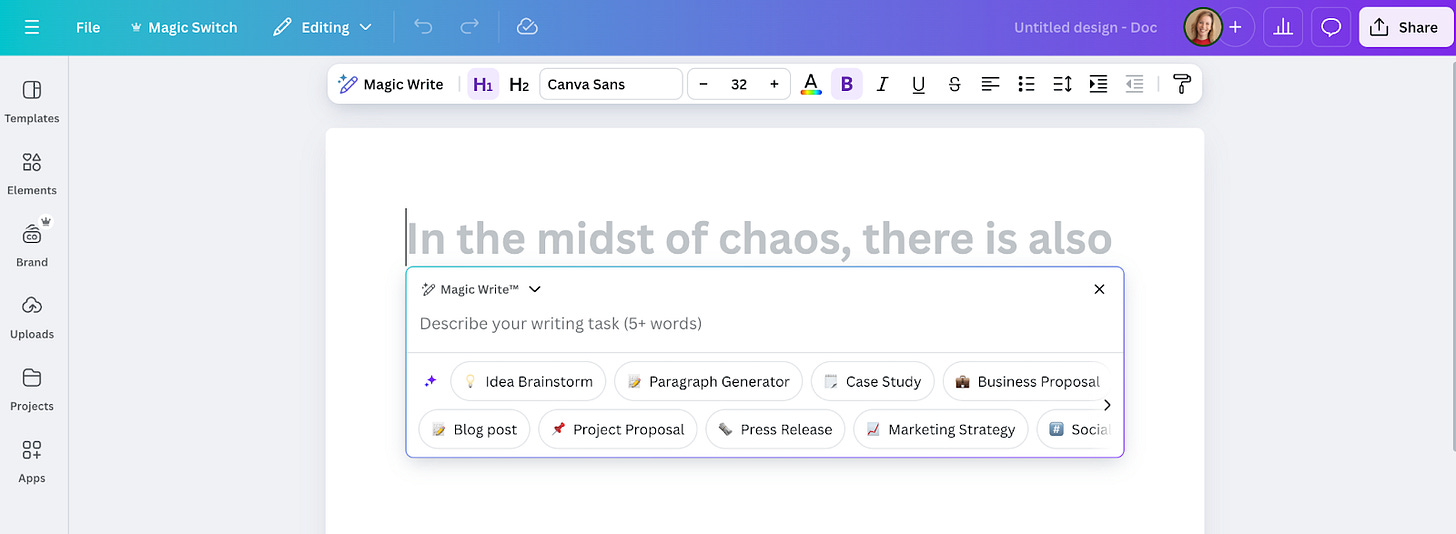
Task: Select the copy style paint roller
Action: [1182, 84]
